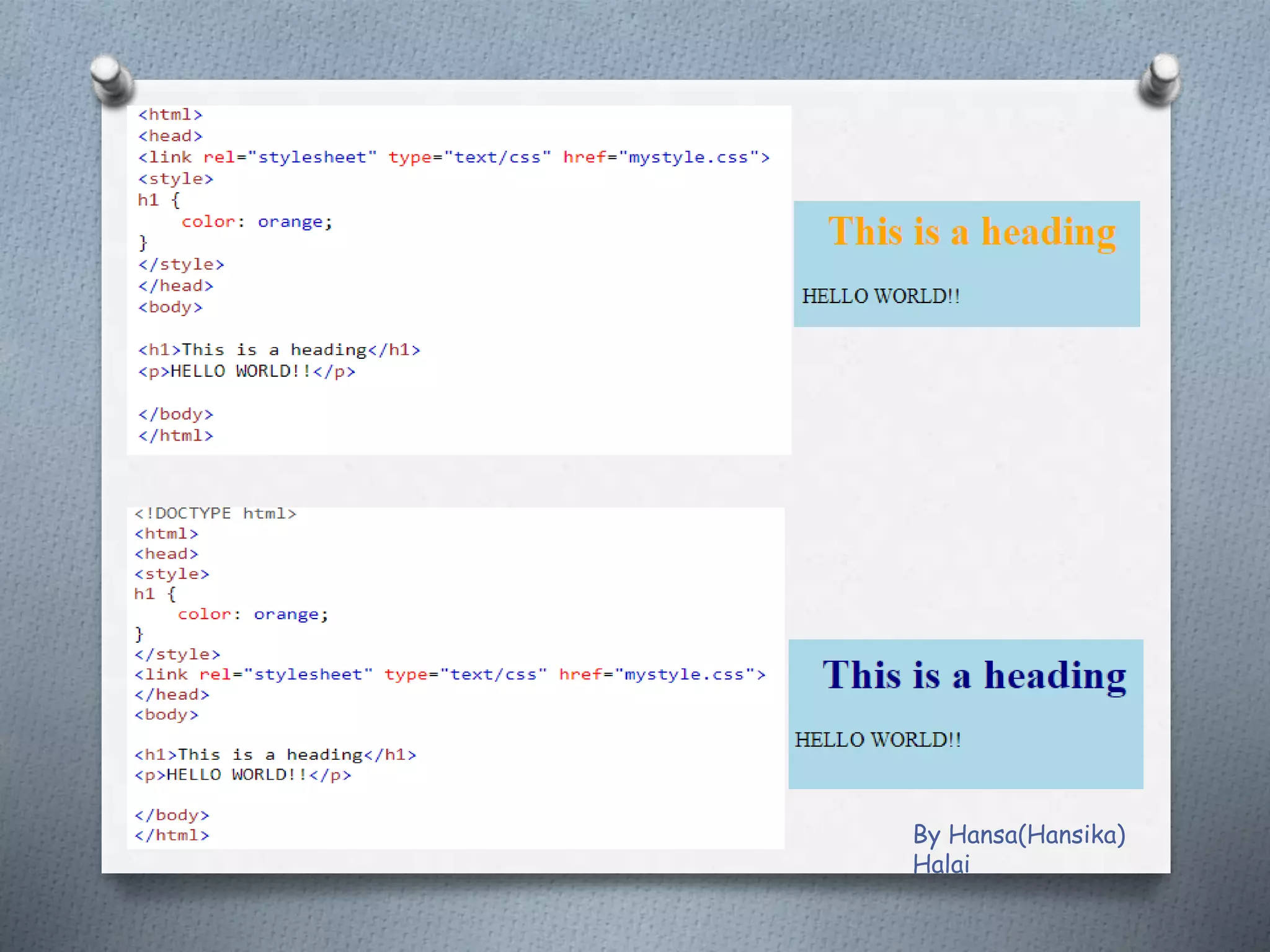Click the opening <html> tag in the first code block
This screenshot has height=952, width=1270.
click(170, 115)
